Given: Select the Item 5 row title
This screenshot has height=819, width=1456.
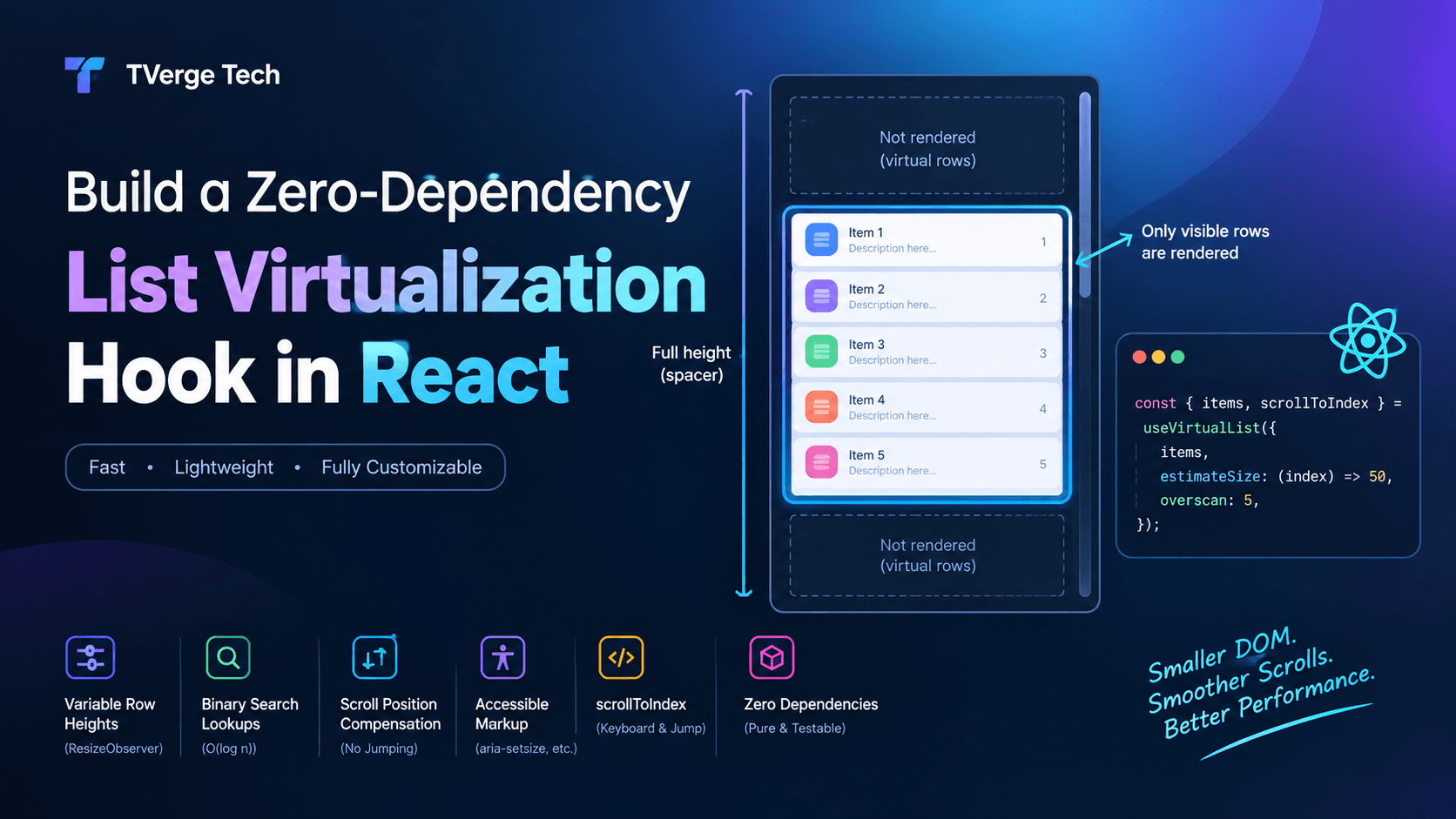Looking at the screenshot, I should pyautogui.click(x=866, y=455).
